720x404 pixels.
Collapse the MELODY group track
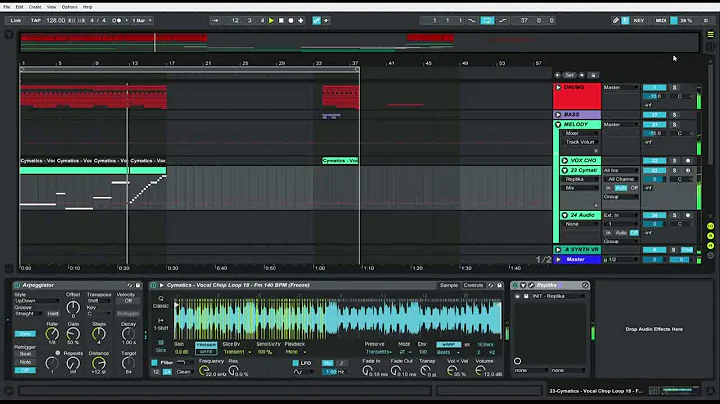[x=558, y=124]
